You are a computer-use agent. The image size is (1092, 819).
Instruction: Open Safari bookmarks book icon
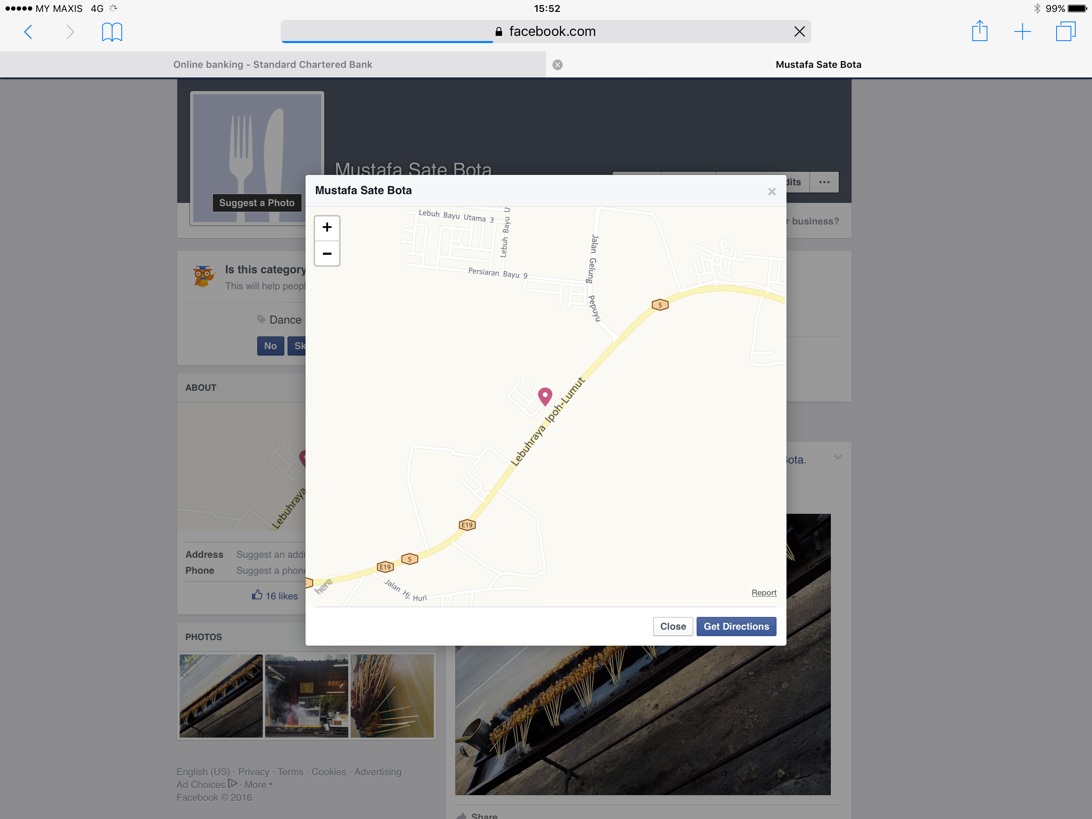112,31
